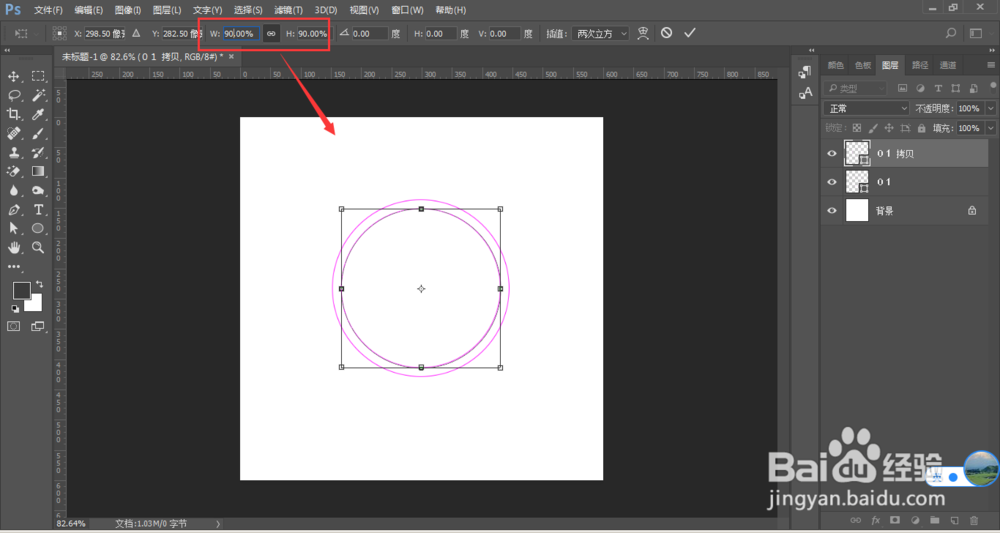Select the Gradient tool
The image size is (1000, 533).
(x=38, y=172)
